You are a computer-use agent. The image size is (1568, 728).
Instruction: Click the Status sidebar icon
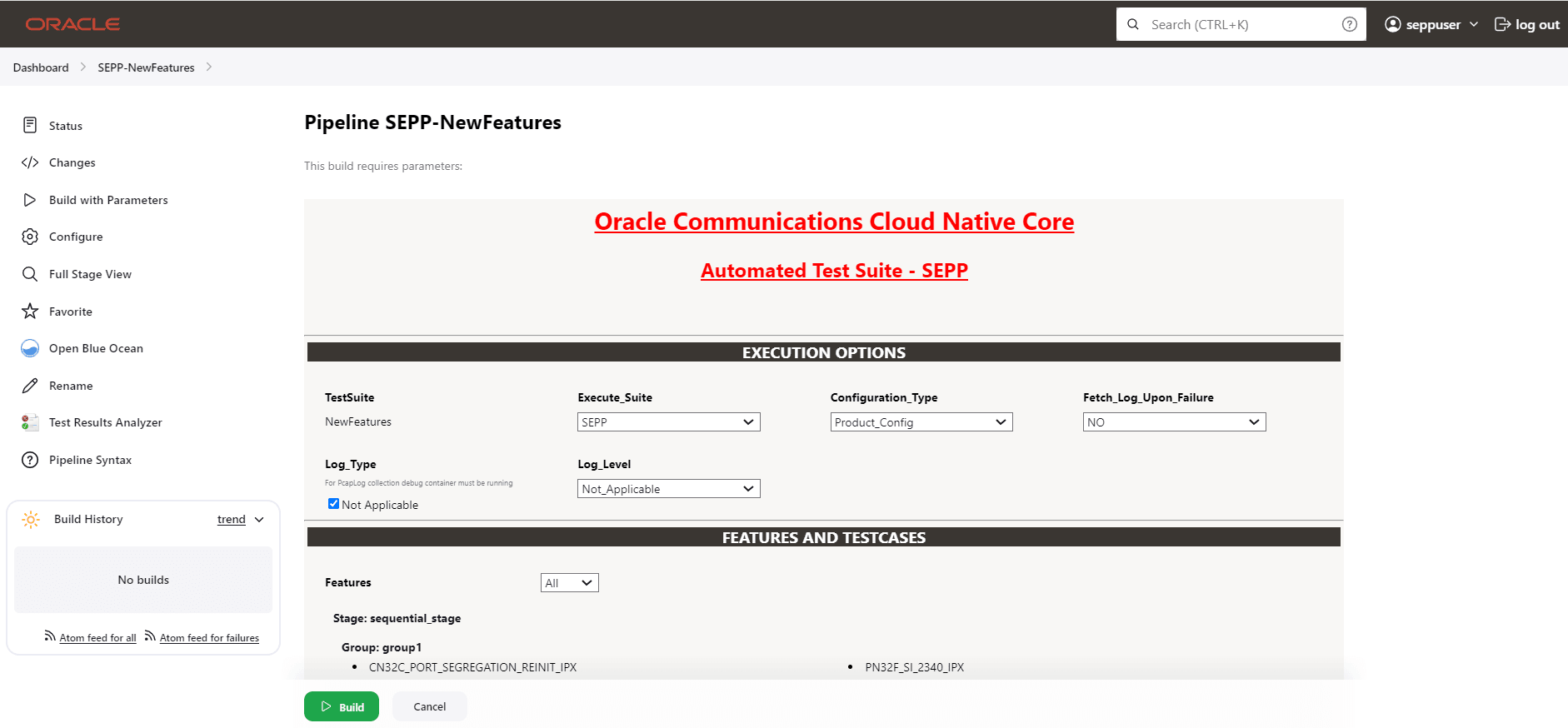[x=30, y=125]
